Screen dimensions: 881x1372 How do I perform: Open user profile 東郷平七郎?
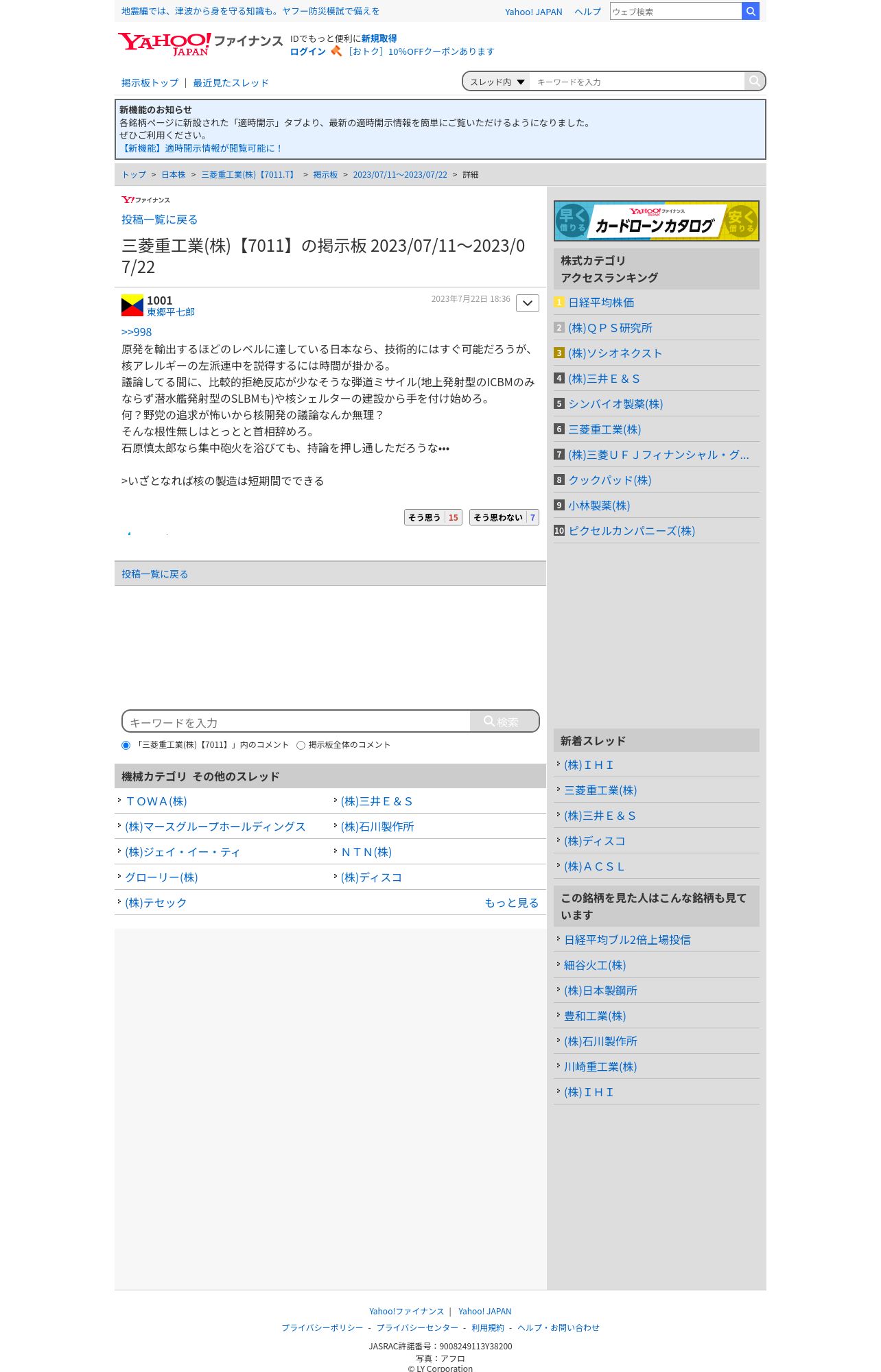(171, 312)
